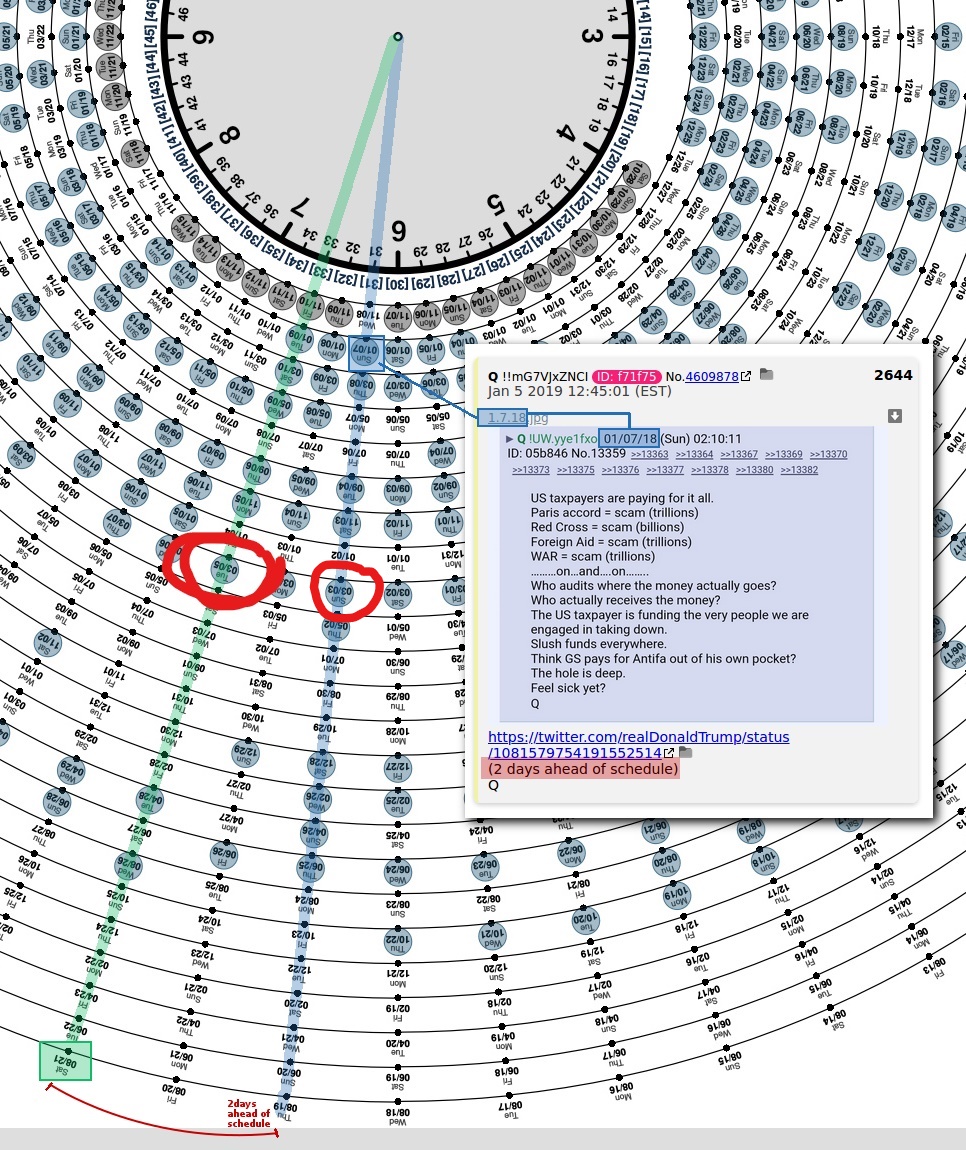Follow reply link >>13378
The width and height of the screenshot is (966, 1150).
point(709,470)
